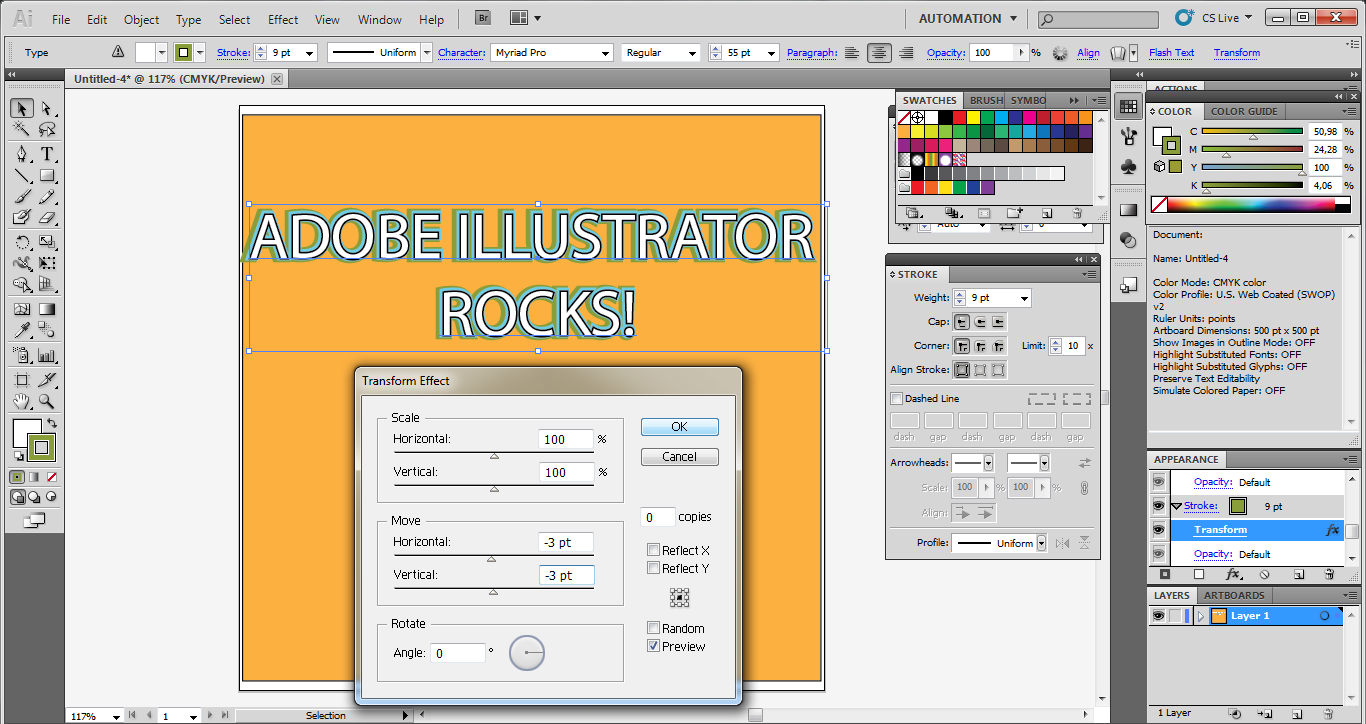Adjust the Scale Horizontal slider
This screenshot has height=724, width=1366.
[493, 455]
